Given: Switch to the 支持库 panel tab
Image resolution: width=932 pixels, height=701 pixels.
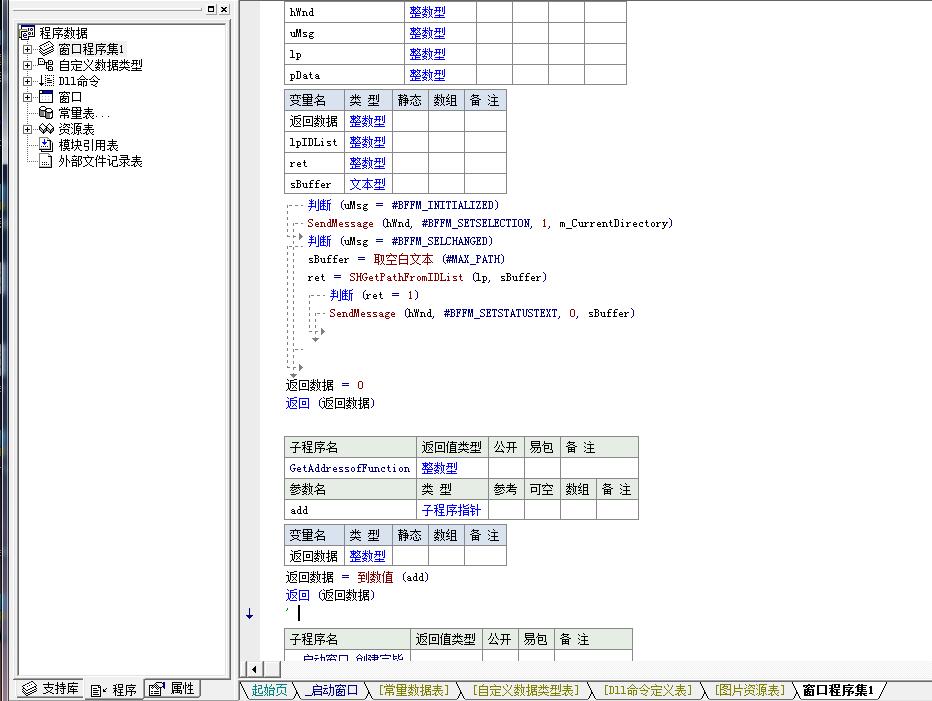Looking at the screenshot, I should tap(50, 689).
